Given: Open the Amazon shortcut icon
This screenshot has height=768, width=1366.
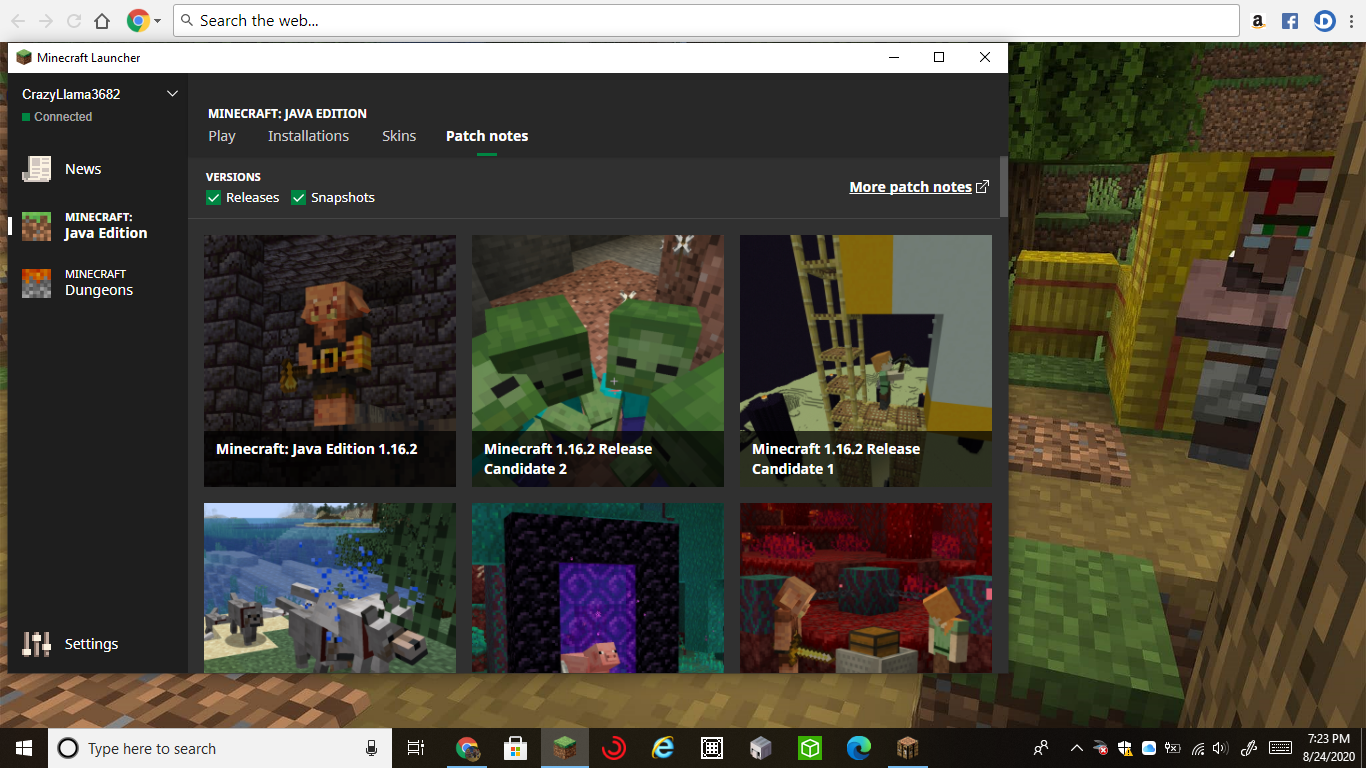Looking at the screenshot, I should [1258, 21].
